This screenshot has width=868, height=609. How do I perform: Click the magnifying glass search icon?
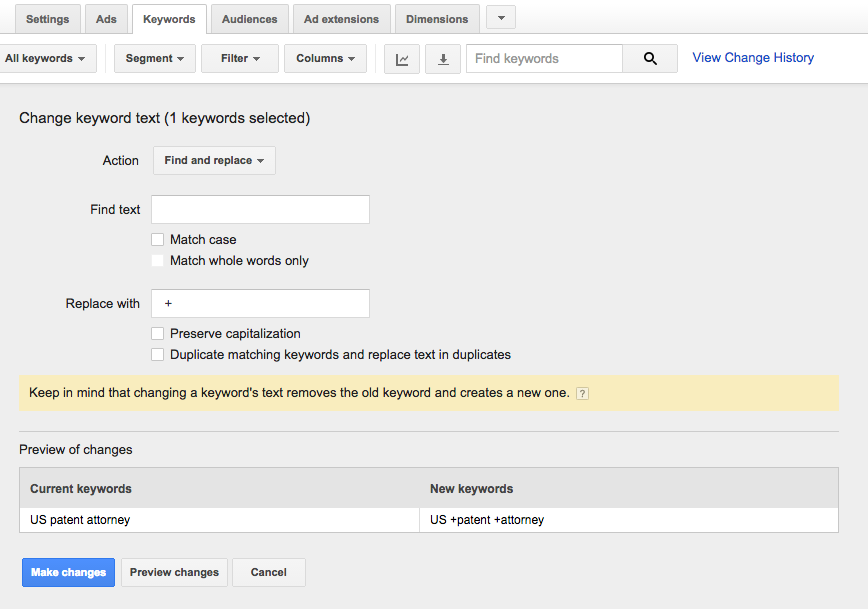click(x=650, y=59)
